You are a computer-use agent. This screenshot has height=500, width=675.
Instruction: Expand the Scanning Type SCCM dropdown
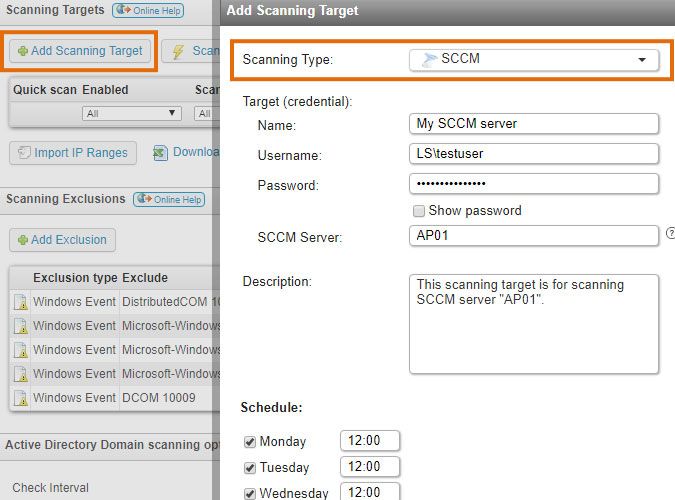click(x=641, y=60)
